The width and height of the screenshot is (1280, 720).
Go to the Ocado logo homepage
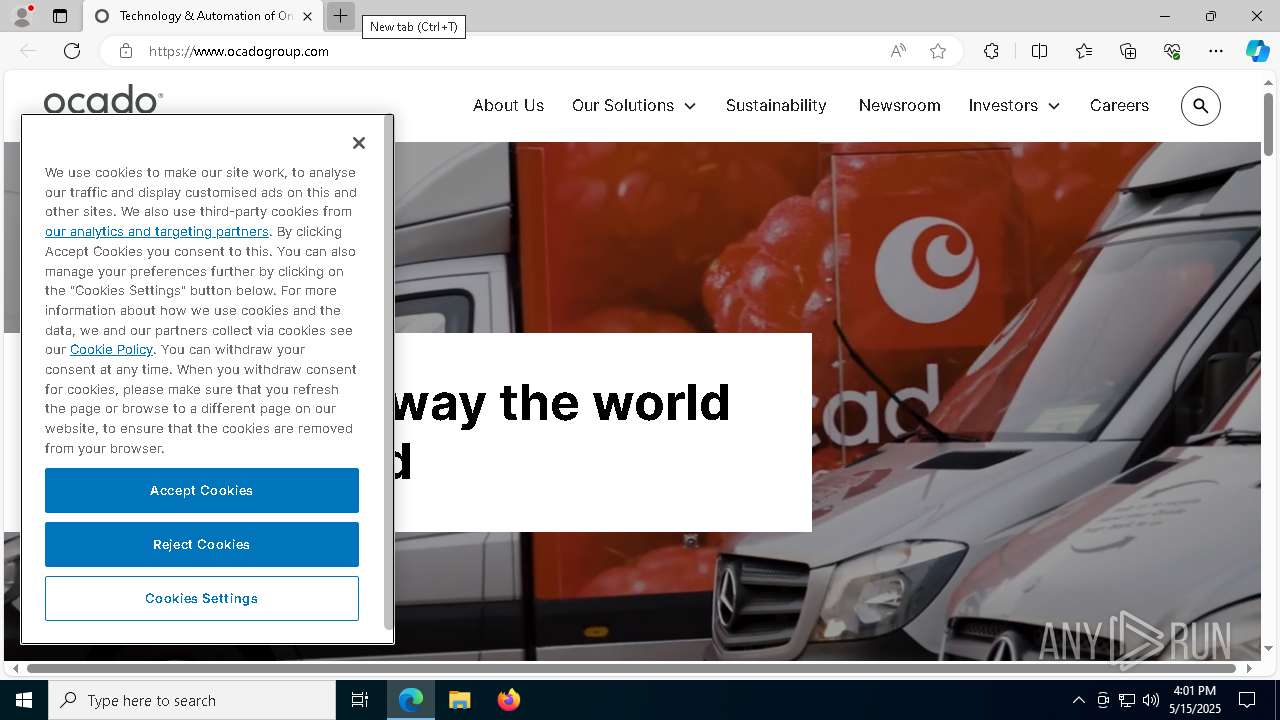pyautogui.click(x=103, y=99)
